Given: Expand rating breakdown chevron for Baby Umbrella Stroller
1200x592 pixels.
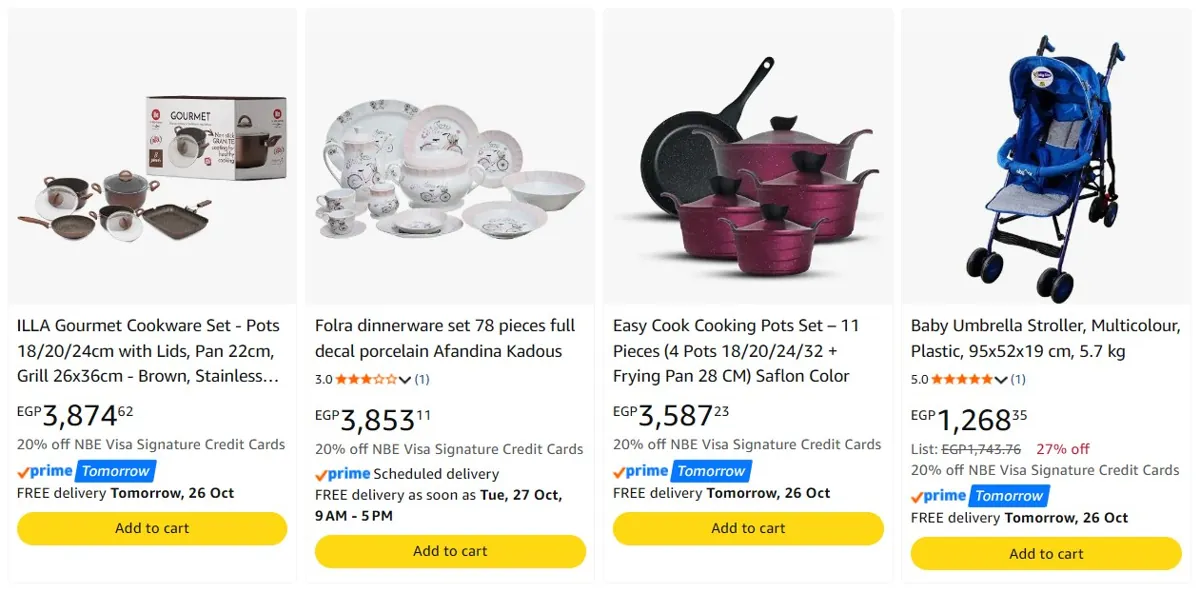Looking at the screenshot, I should (x=1000, y=380).
